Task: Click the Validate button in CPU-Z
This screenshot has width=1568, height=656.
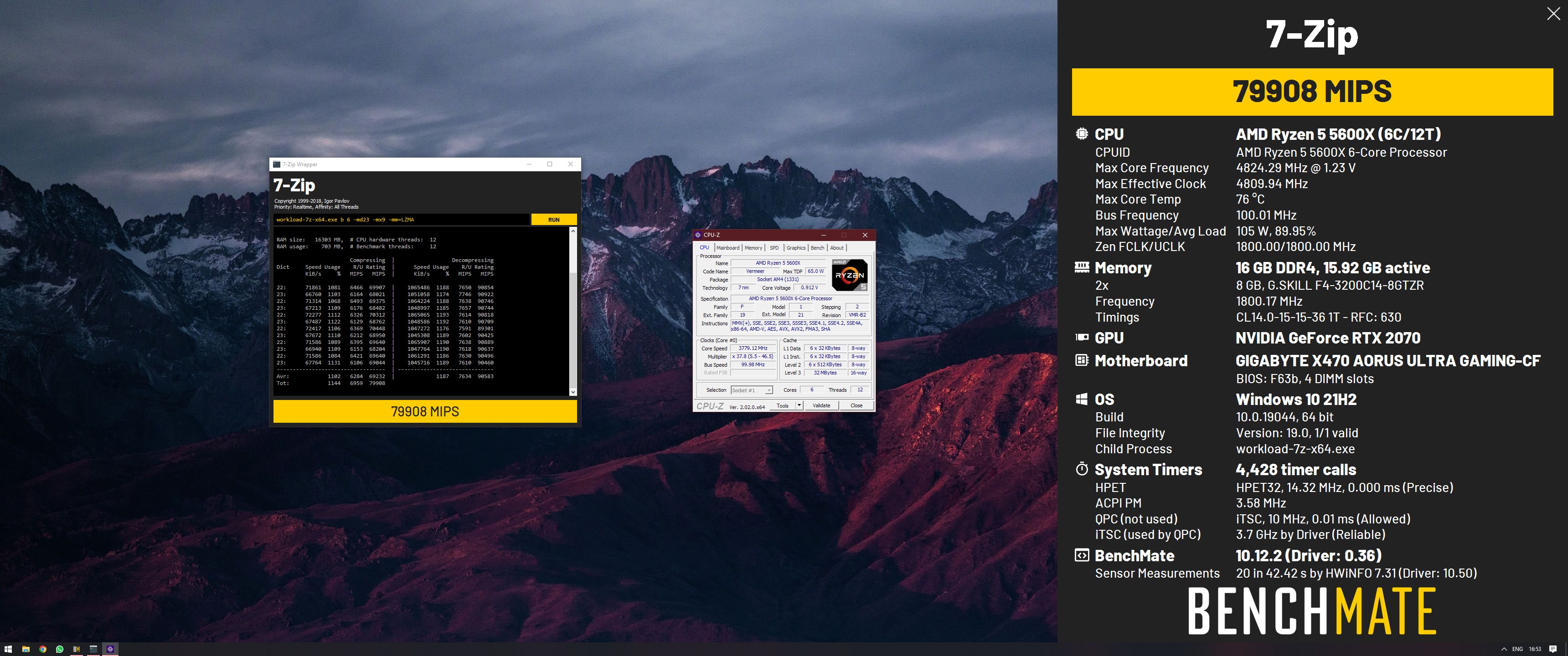Action: pyautogui.click(x=822, y=405)
